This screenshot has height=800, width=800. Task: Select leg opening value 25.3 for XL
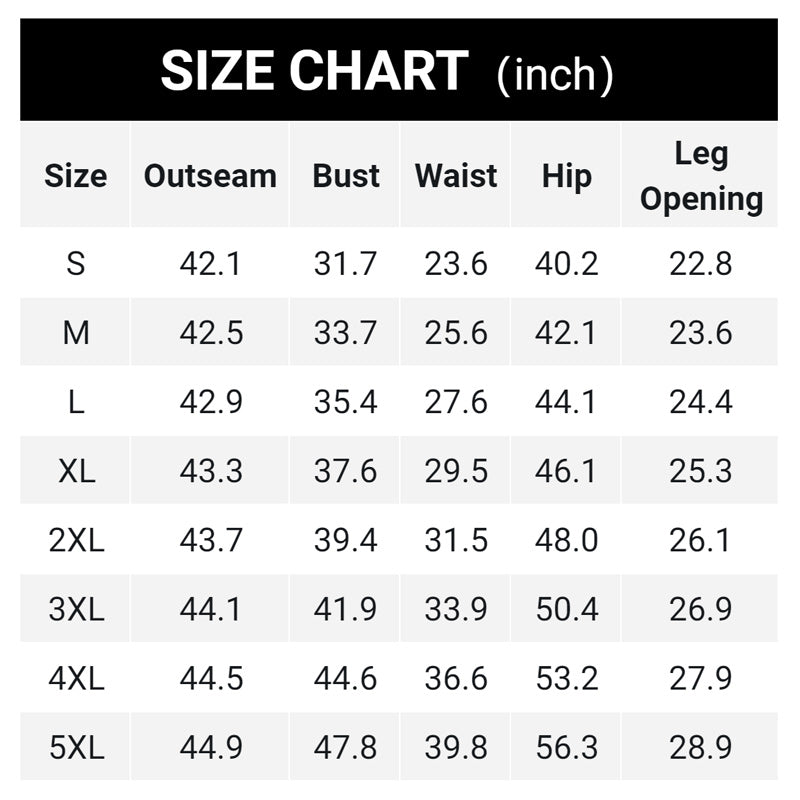(701, 471)
